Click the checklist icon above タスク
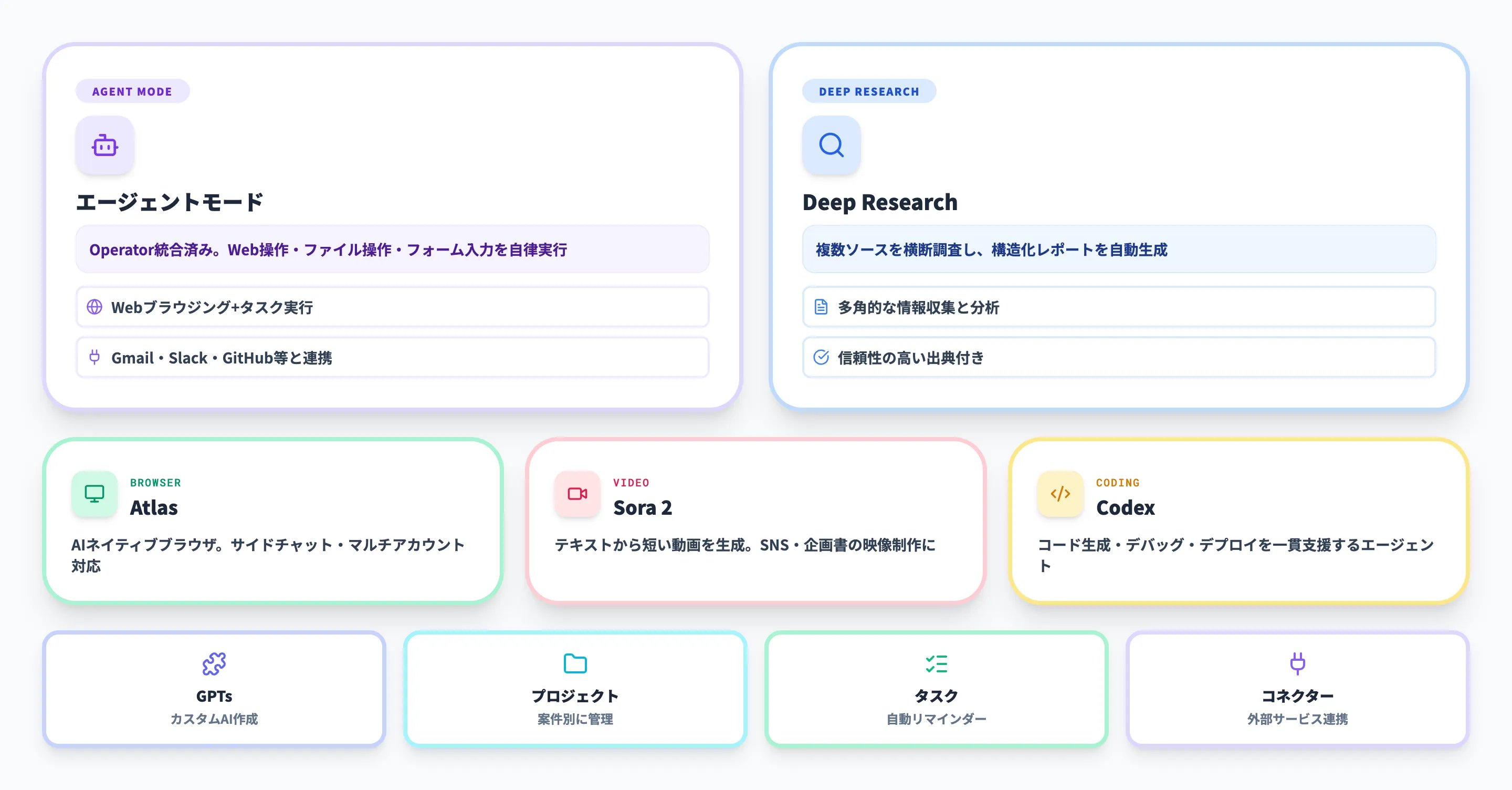The height and width of the screenshot is (790, 1512). click(x=936, y=664)
